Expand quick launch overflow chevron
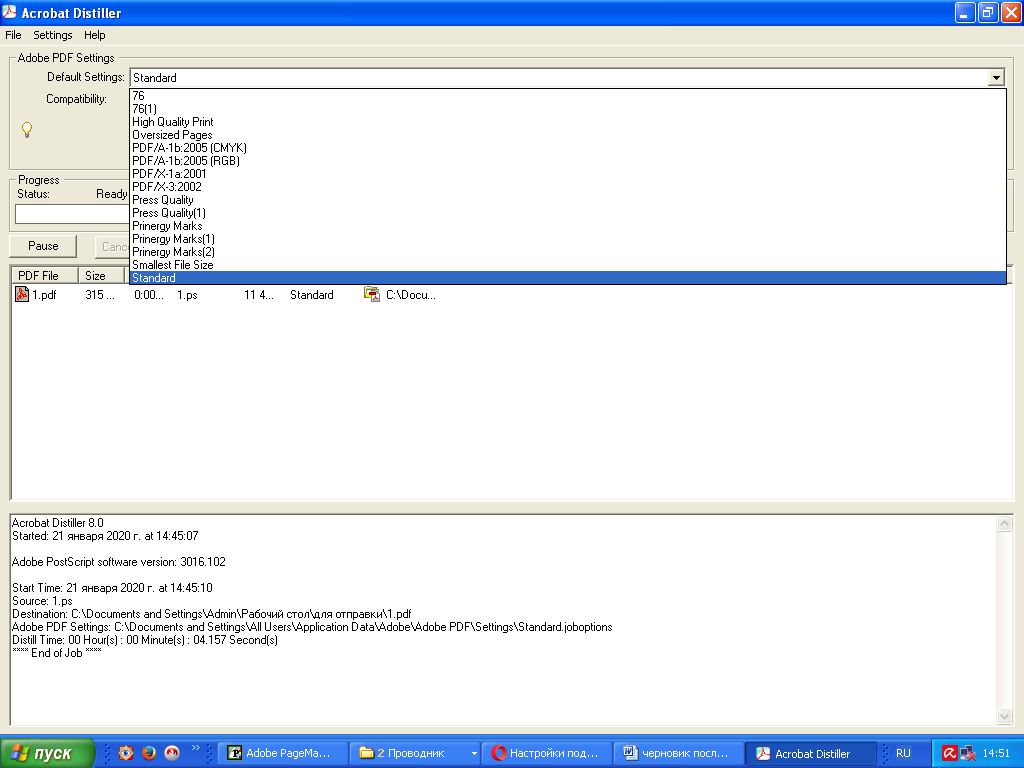Viewport: 1024px width, 768px height. pos(195,748)
